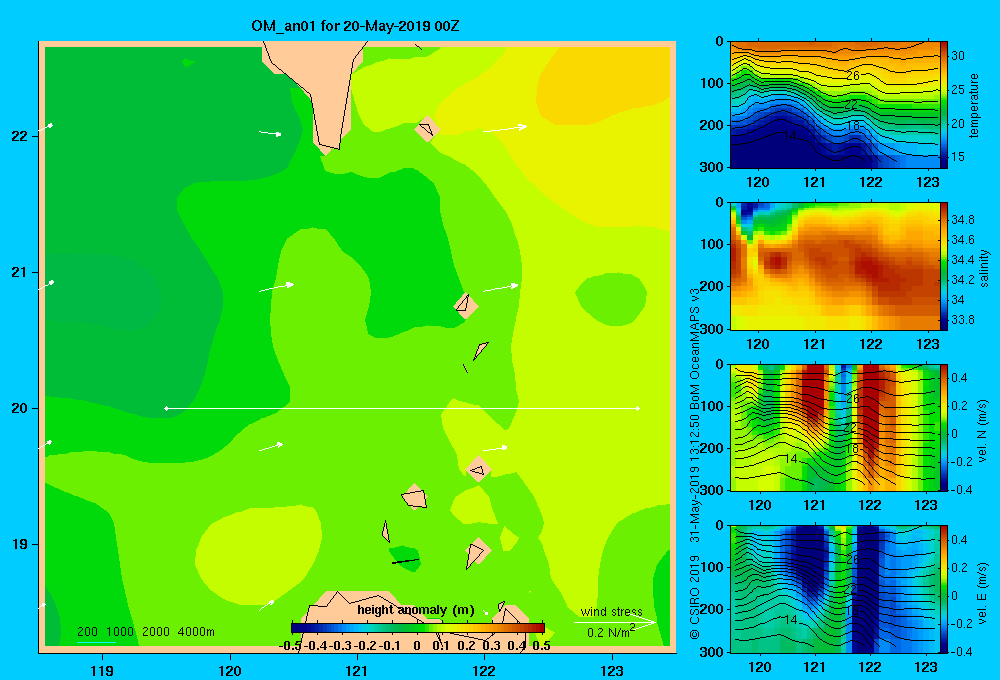Select the white section line at 20°N
This screenshot has width=1000, height=680.
pos(402,408)
